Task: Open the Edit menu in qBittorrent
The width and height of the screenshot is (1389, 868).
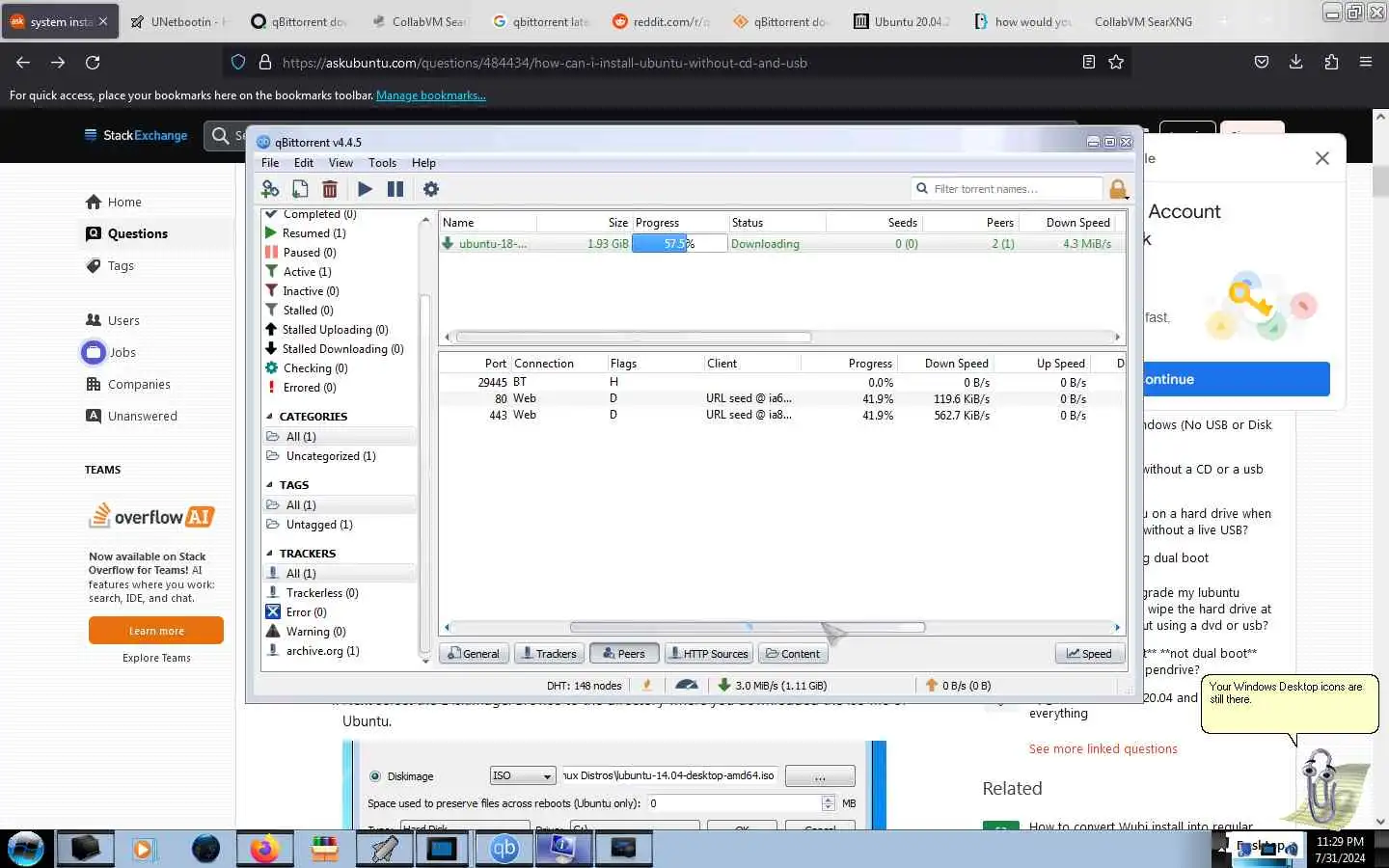Action: [304, 163]
